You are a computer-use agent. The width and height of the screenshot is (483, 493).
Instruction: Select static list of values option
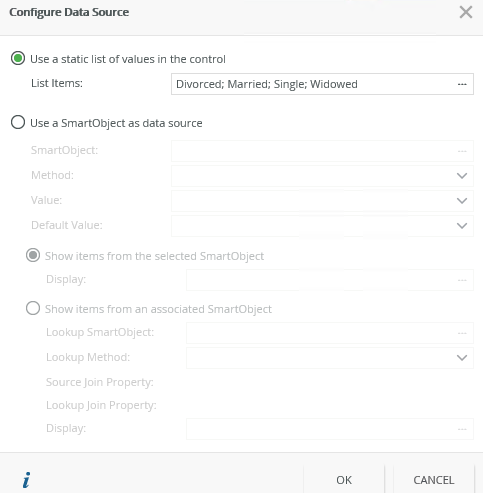point(18,58)
